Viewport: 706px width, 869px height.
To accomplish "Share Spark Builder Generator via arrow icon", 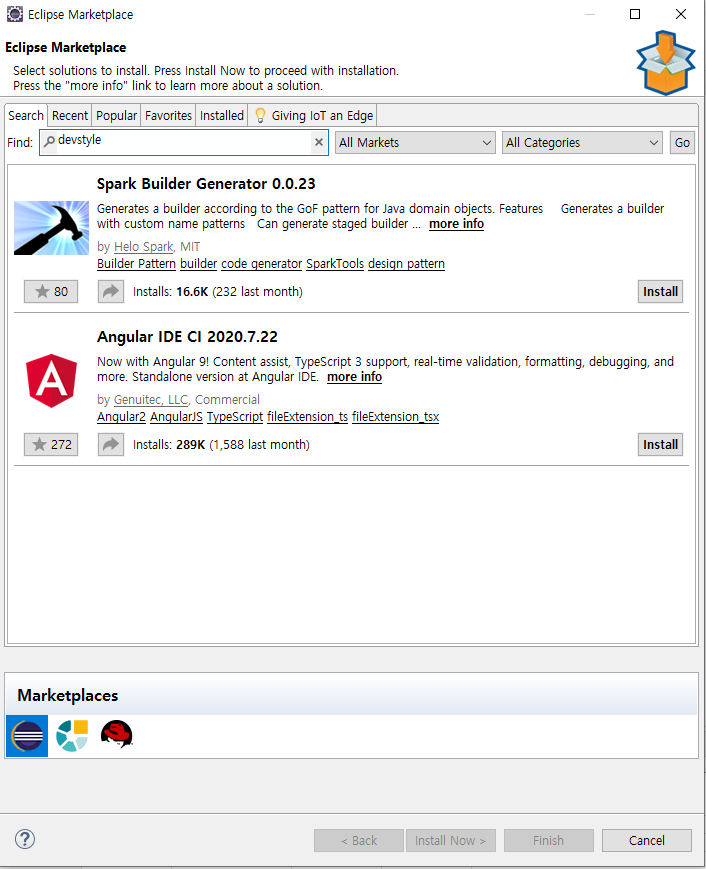I will pos(111,292).
